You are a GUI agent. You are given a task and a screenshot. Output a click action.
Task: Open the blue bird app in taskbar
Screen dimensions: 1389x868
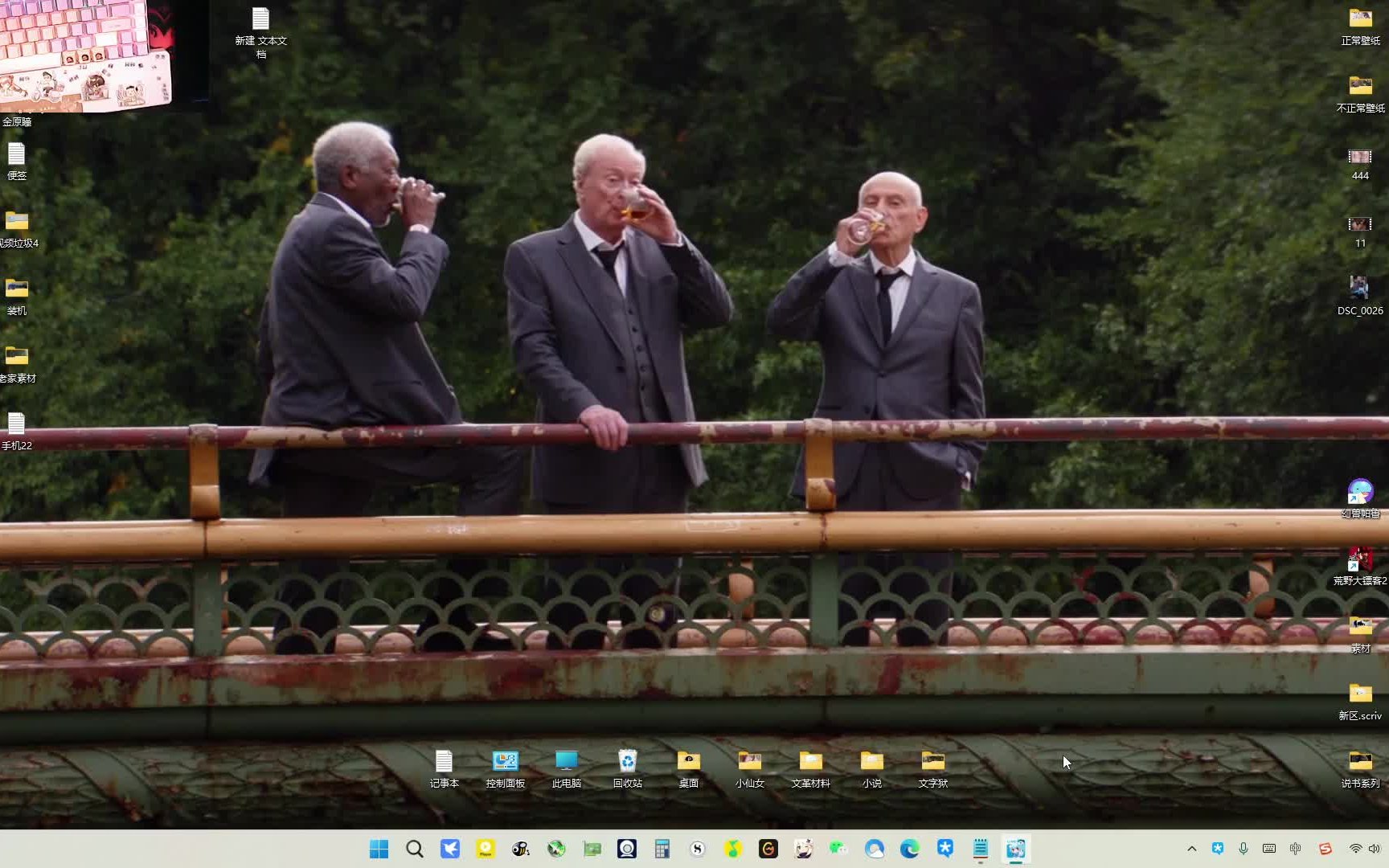click(449, 849)
